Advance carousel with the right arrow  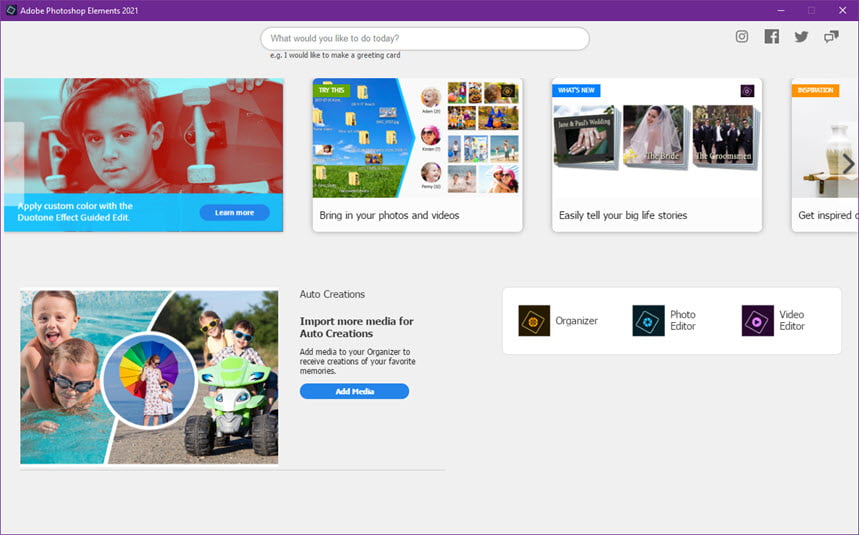[848, 163]
